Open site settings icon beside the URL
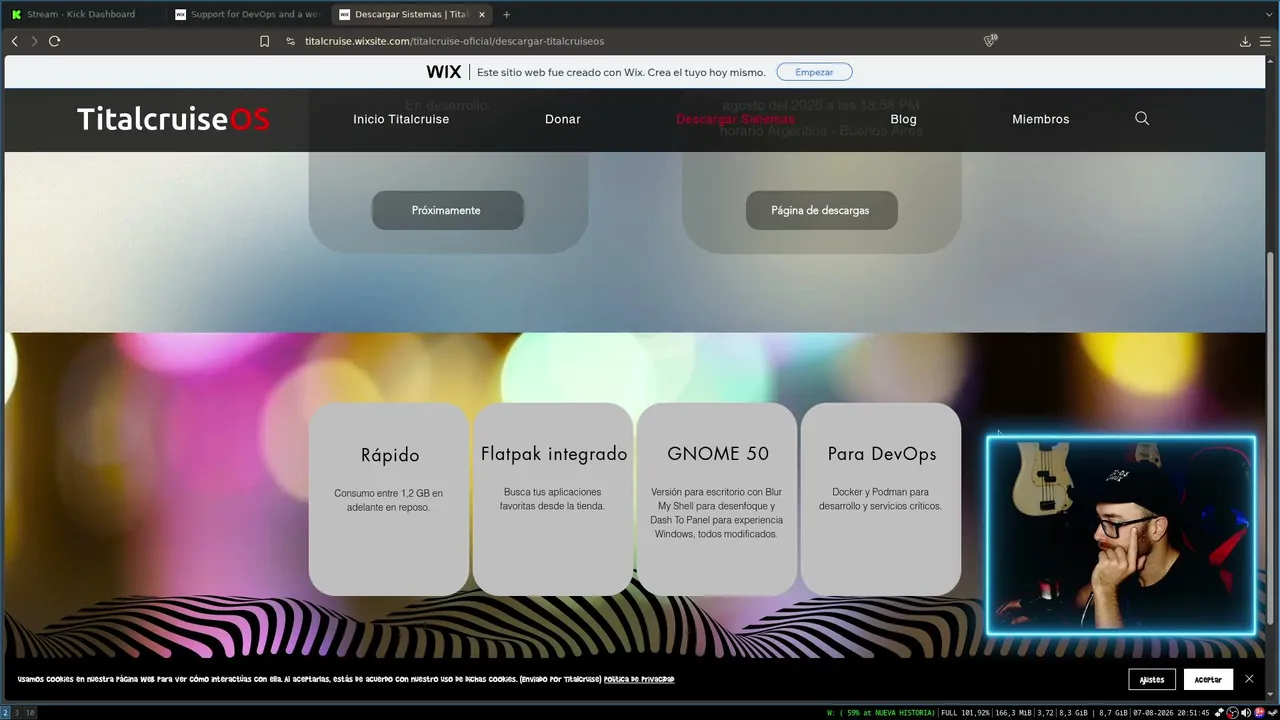Screen dimensions: 1280x720 pyautogui.click(x=290, y=41)
